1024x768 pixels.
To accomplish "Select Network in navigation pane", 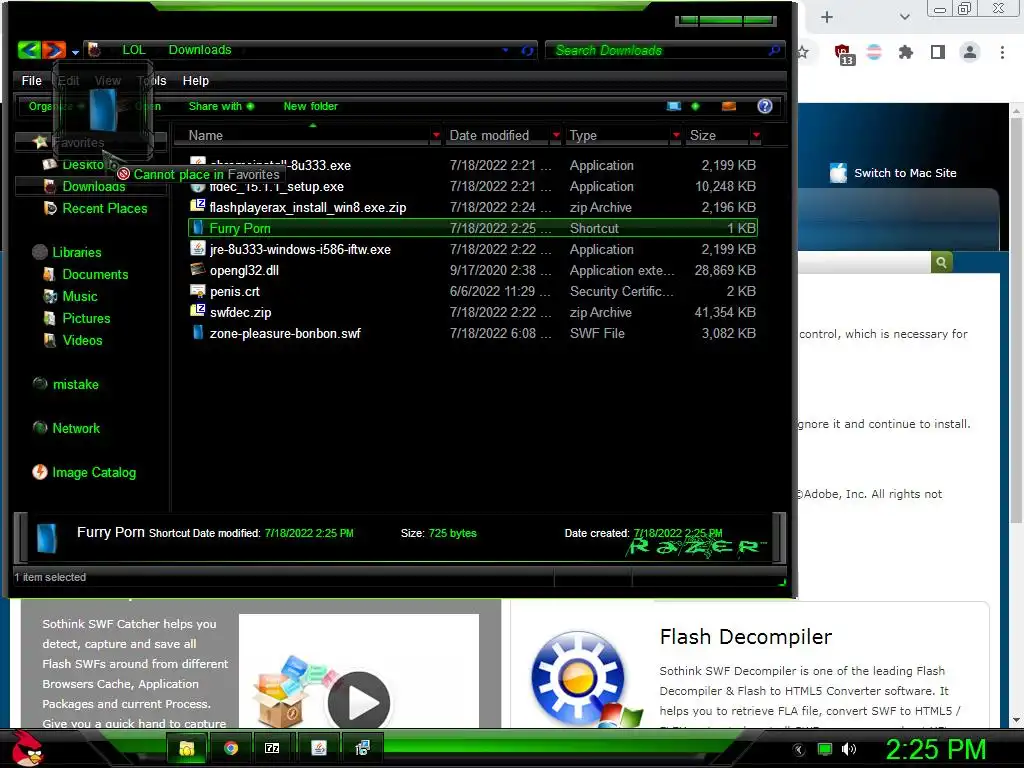I will tap(76, 428).
